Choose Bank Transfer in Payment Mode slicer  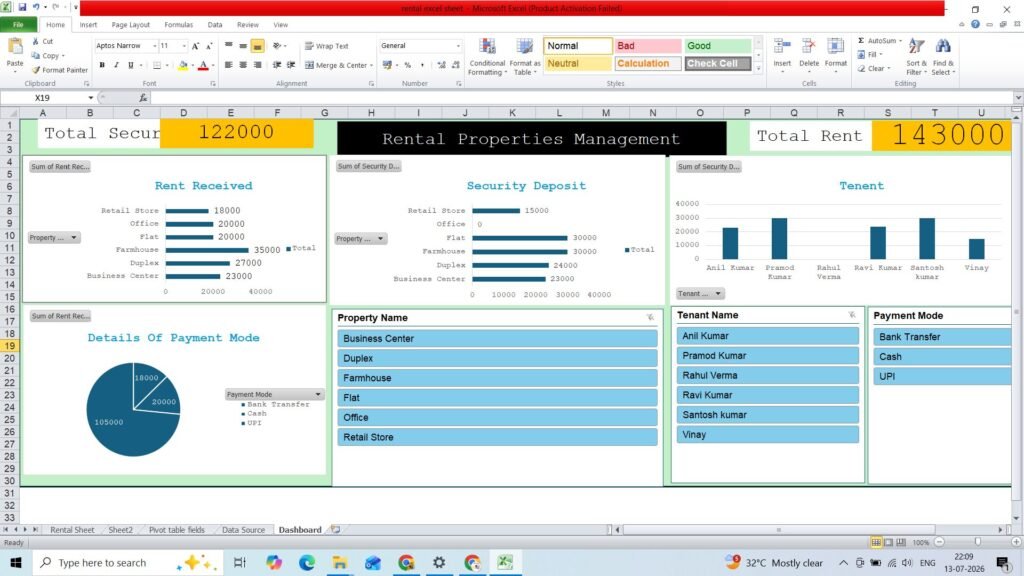pyautogui.click(x=942, y=337)
